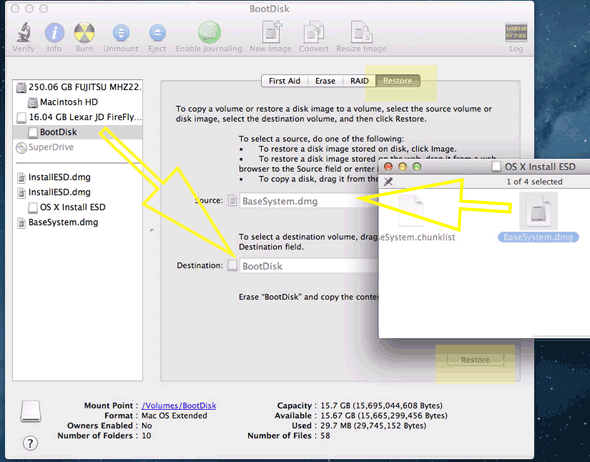Click the Used 29.7 MB value
The image size is (590, 462).
(373, 426)
